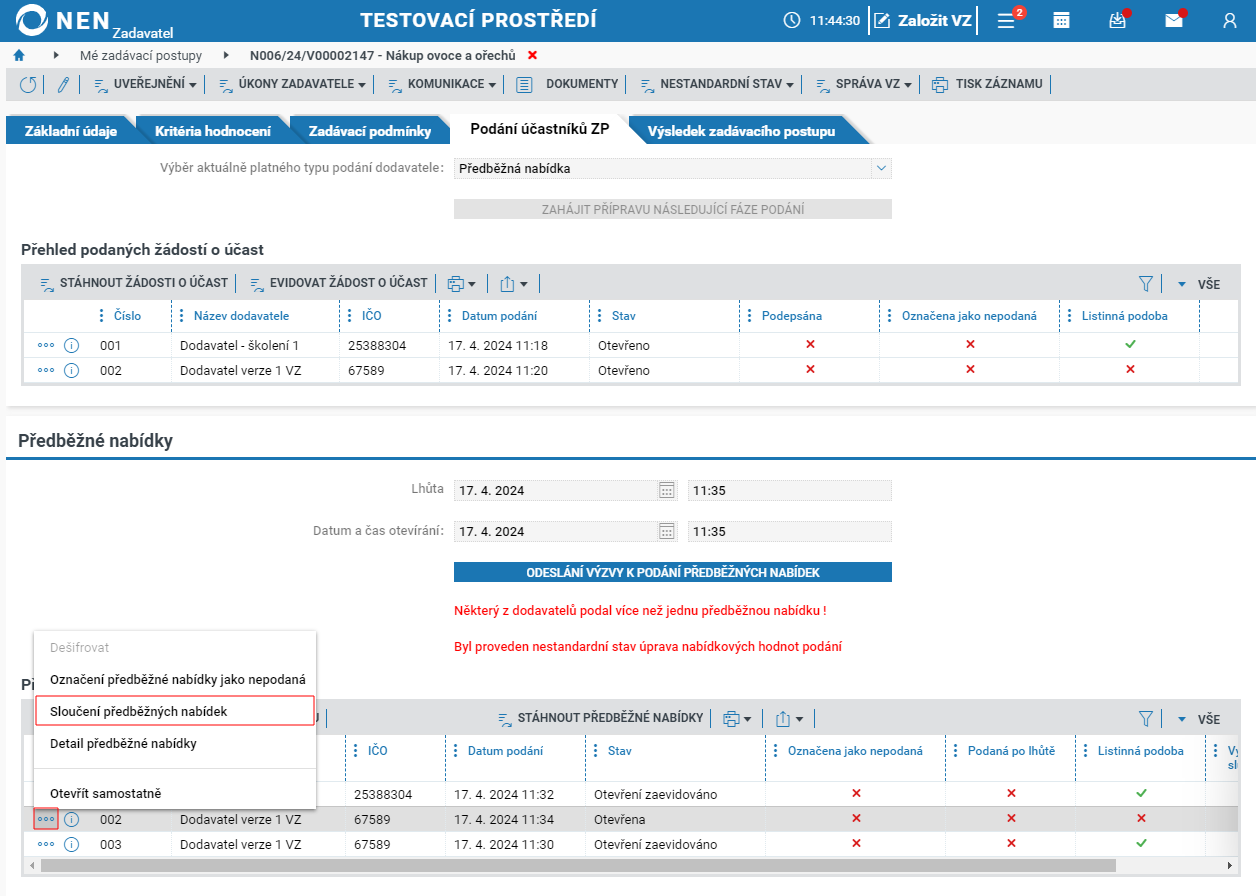The height and width of the screenshot is (896, 1256).
Task: Open Mé zadávací postupy breadcrumb
Action: click(141, 55)
